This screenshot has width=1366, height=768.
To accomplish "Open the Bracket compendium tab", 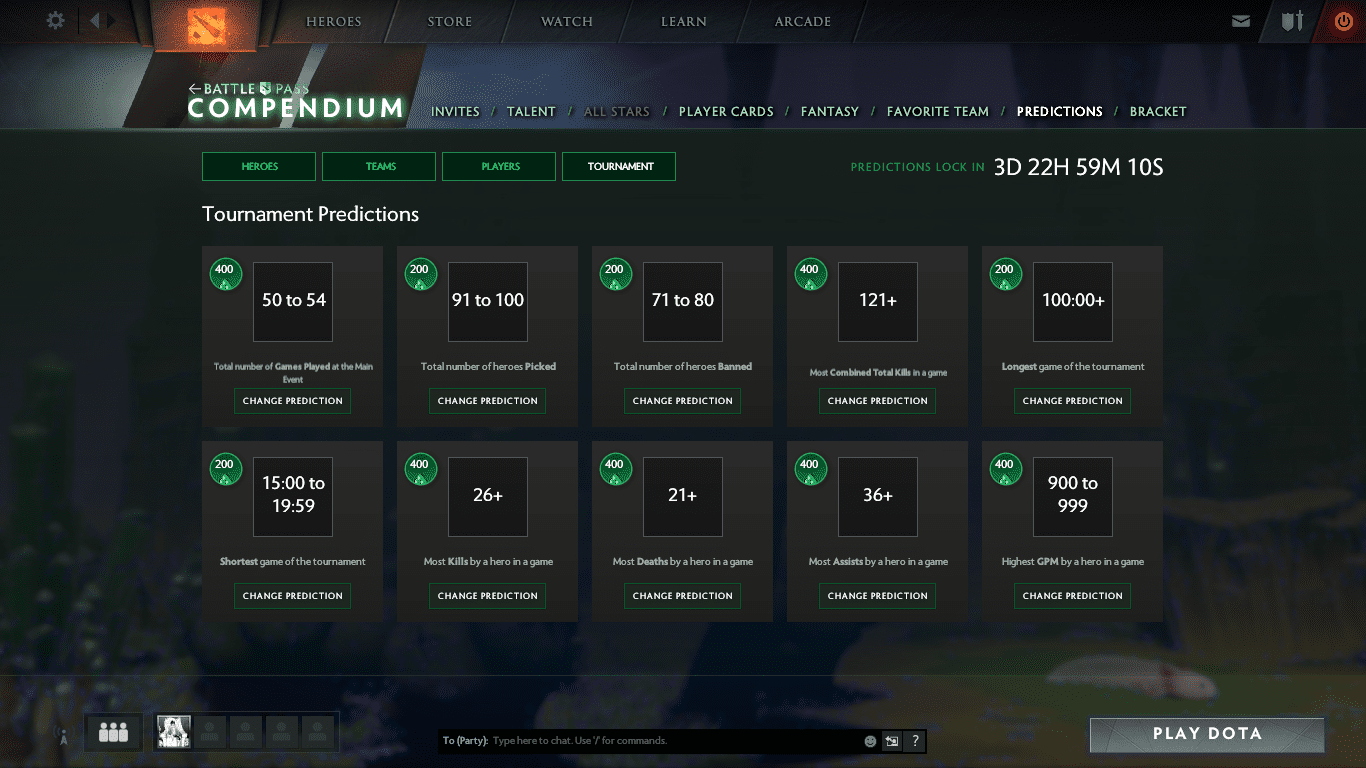I will (1157, 112).
